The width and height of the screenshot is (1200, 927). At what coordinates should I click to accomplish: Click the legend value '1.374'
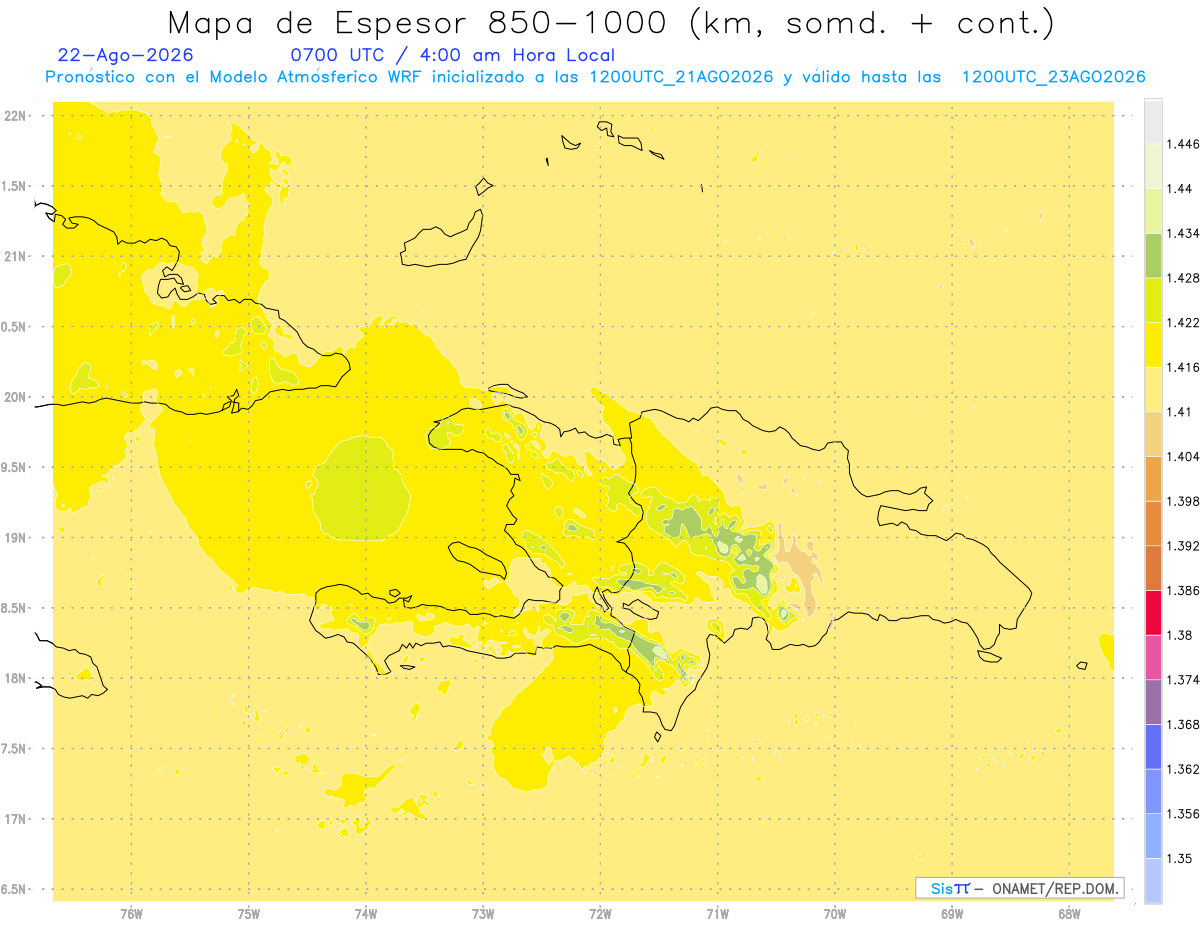click(1183, 680)
